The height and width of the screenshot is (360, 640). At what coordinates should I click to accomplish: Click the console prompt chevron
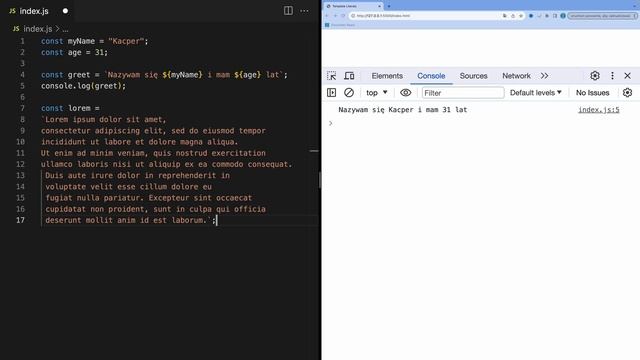331,123
